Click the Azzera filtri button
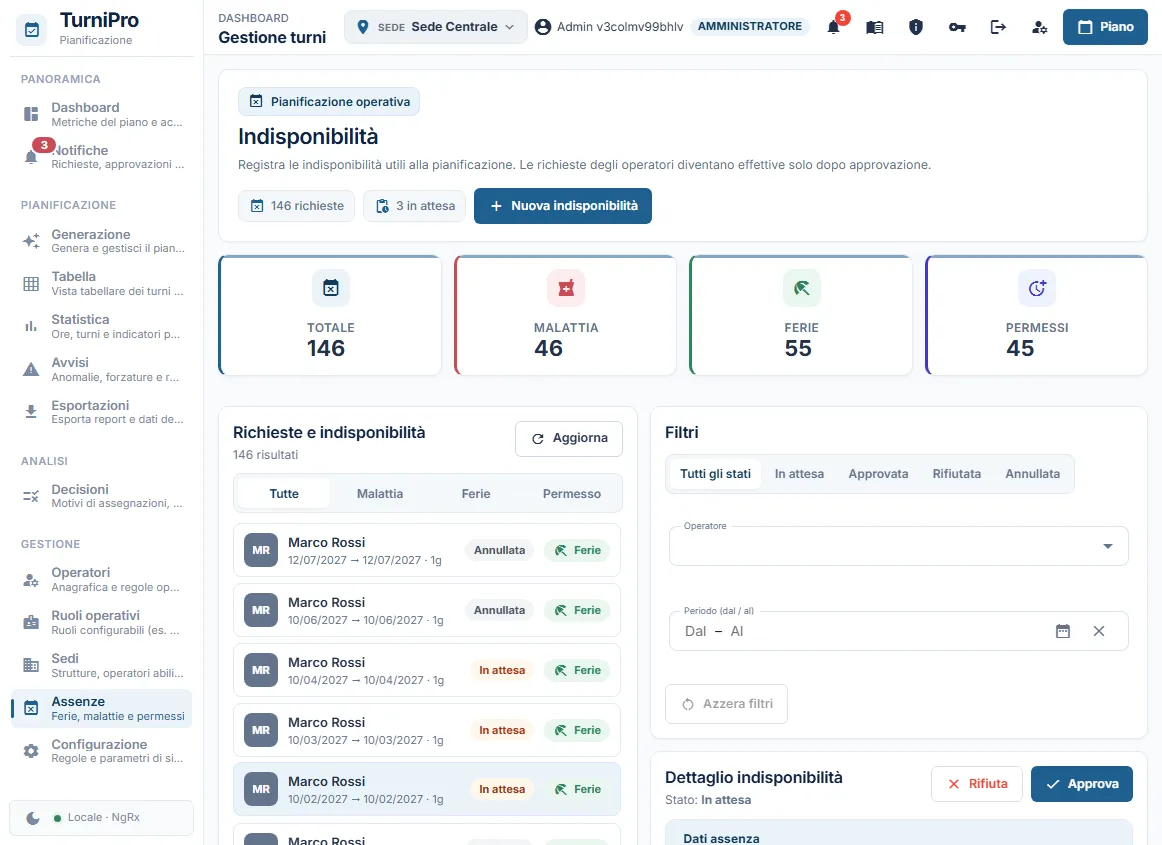1162x845 pixels. click(726, 704)
